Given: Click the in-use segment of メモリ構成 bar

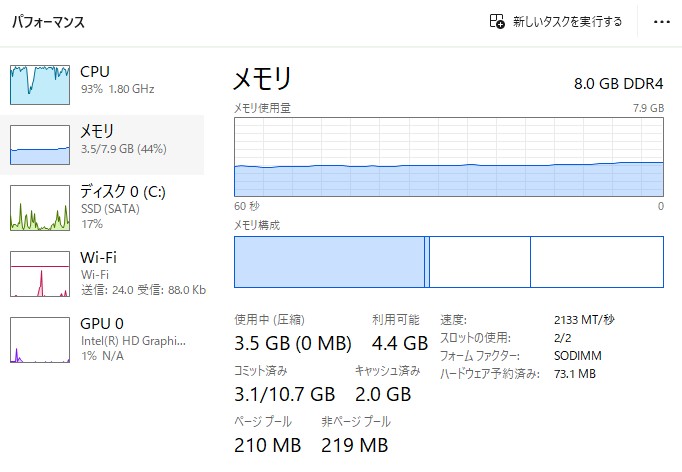Looking at the screenshot, I should [x=329, y=262].
